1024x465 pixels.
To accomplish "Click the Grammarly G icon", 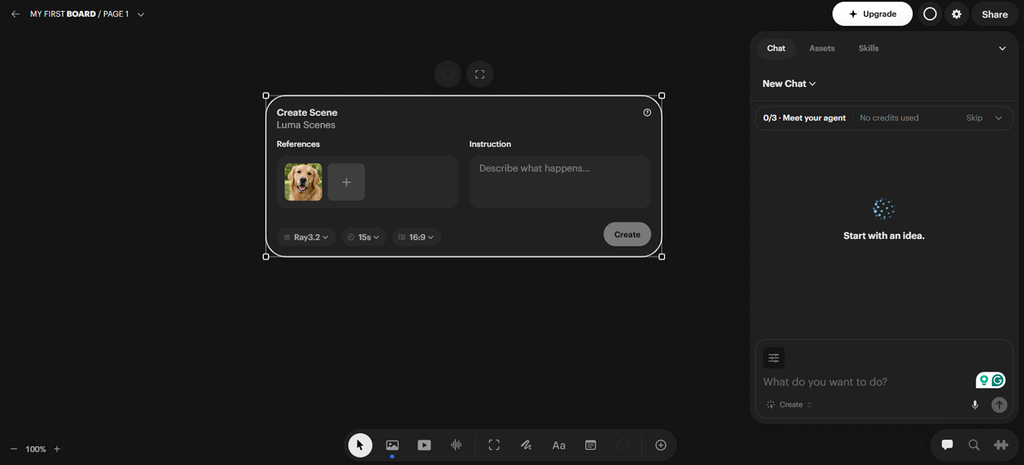I will click(x=997, y=381).
